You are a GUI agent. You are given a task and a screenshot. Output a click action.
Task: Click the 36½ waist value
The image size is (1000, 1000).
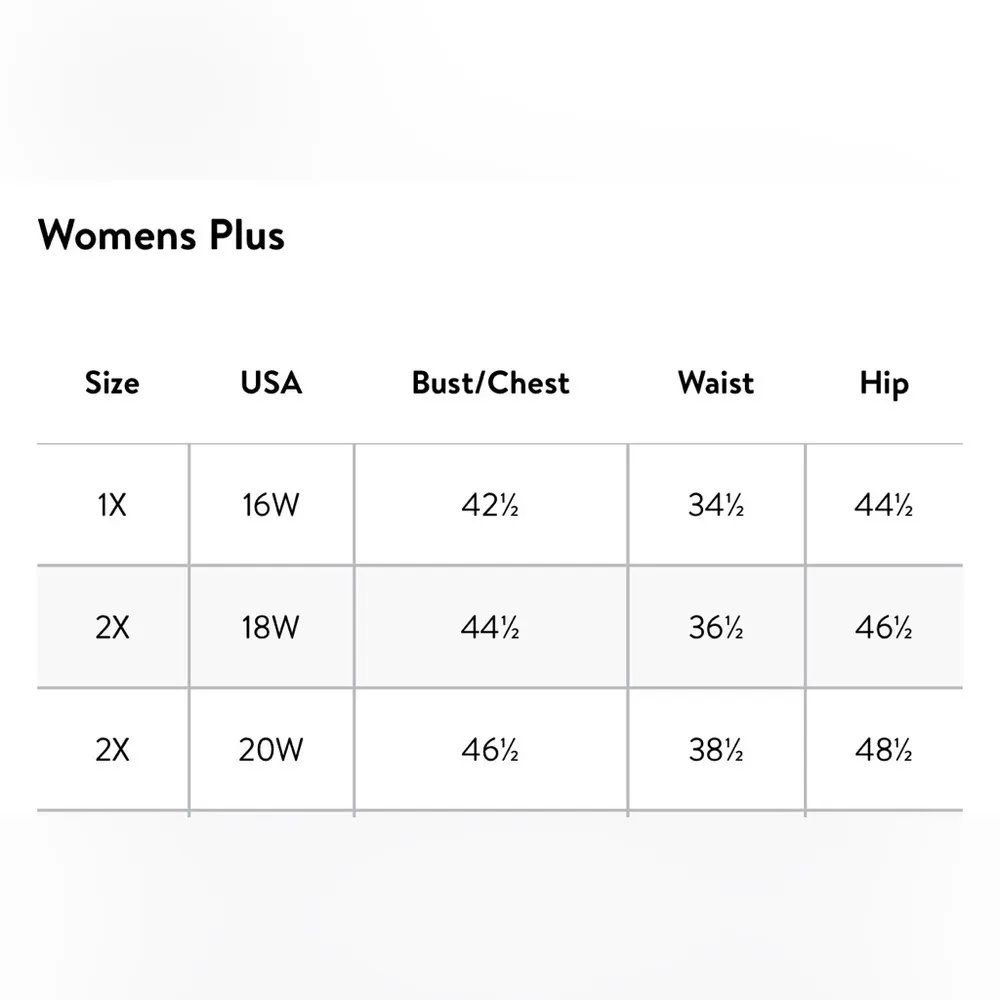716,628
